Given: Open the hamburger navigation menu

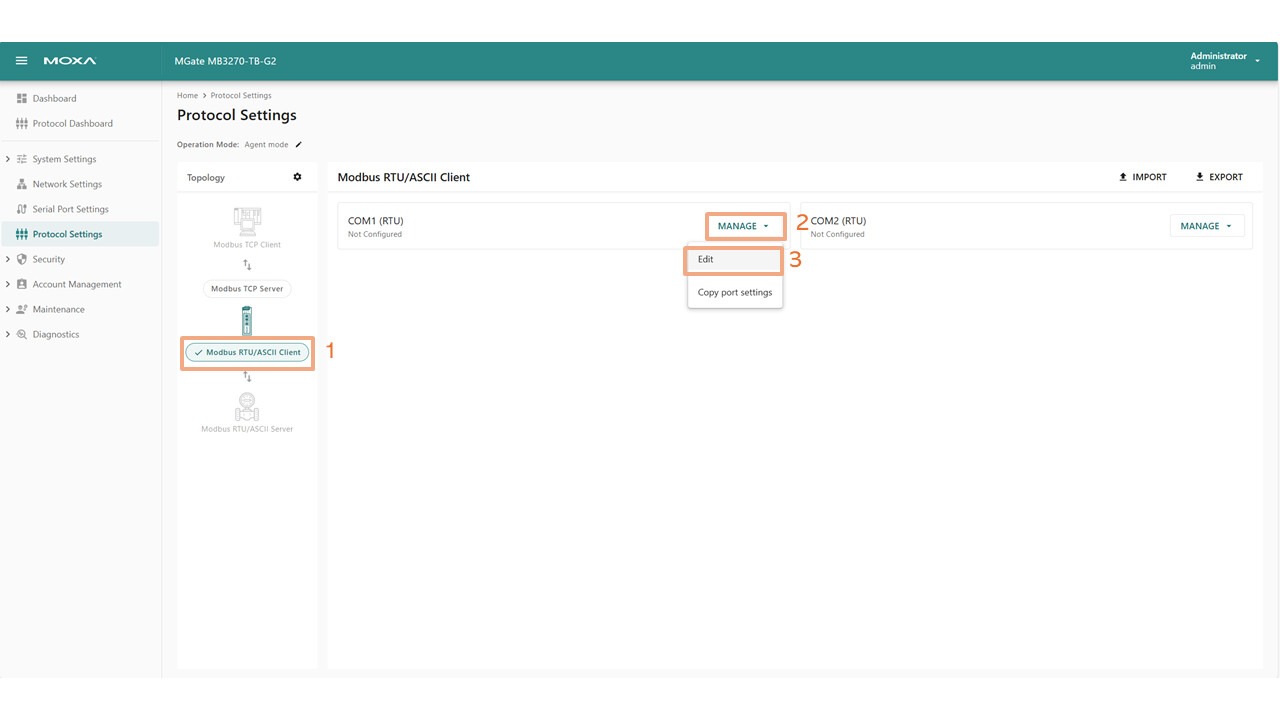Looking at the screenshot, I should [21, 61].
